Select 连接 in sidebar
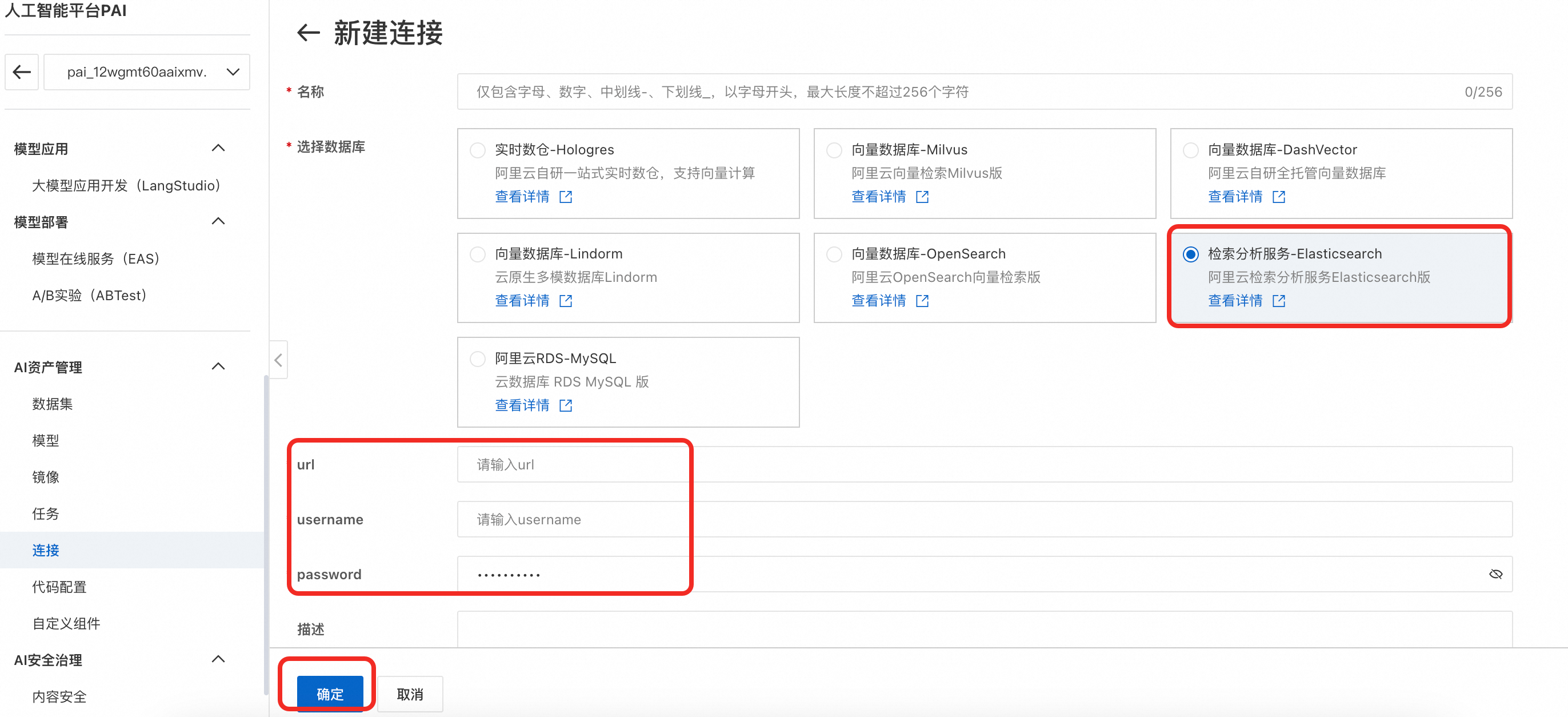Viewport: 1568px width, 717px height. point(131,550)
